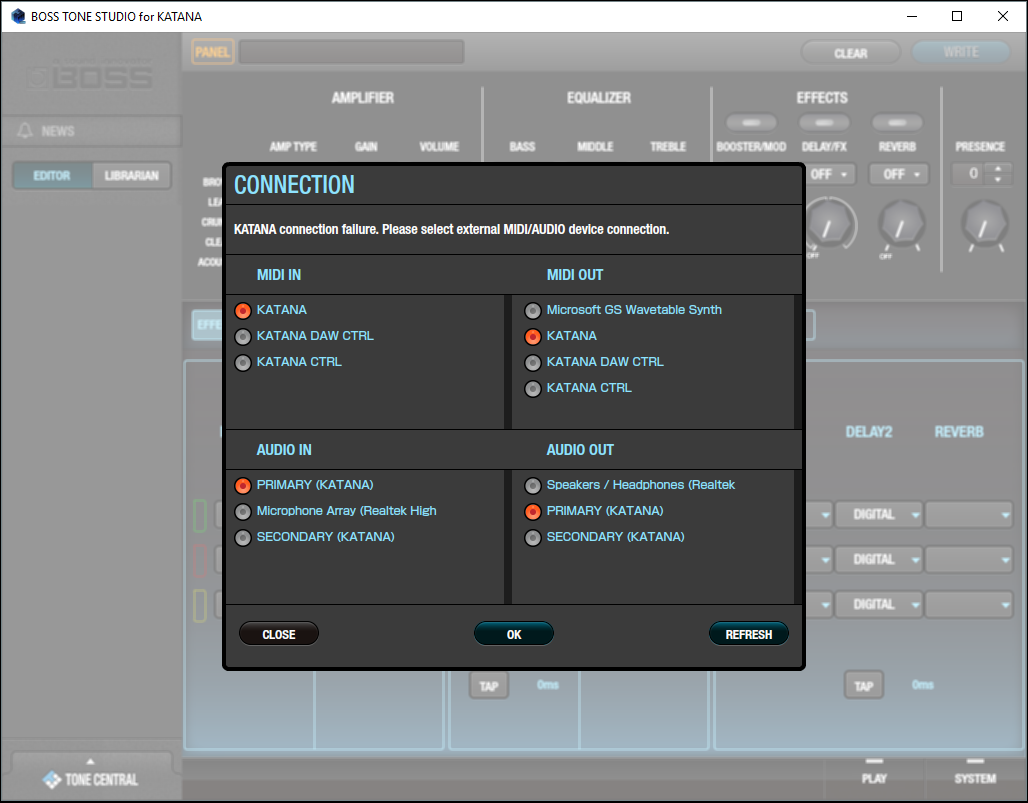
Task: Open the third DIGITAL dropdown
Action: point(879,604)
